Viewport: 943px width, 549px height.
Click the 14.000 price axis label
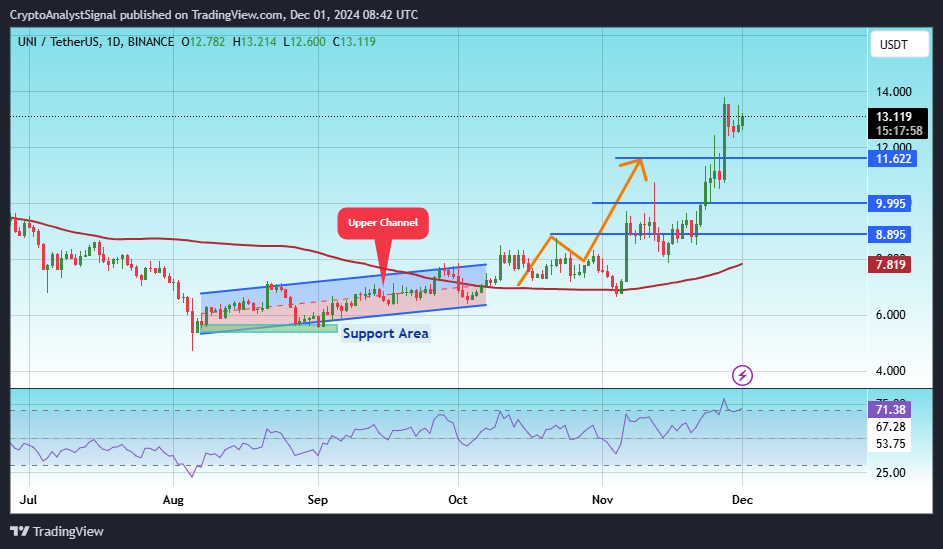click(x=894, y=92)
